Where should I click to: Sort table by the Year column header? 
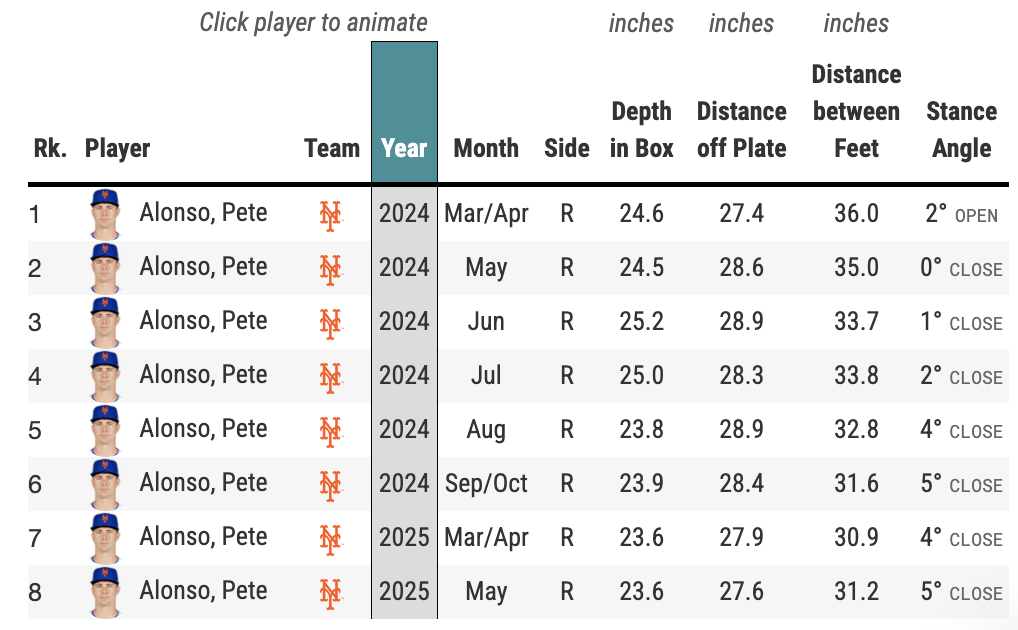click(404, 149)
